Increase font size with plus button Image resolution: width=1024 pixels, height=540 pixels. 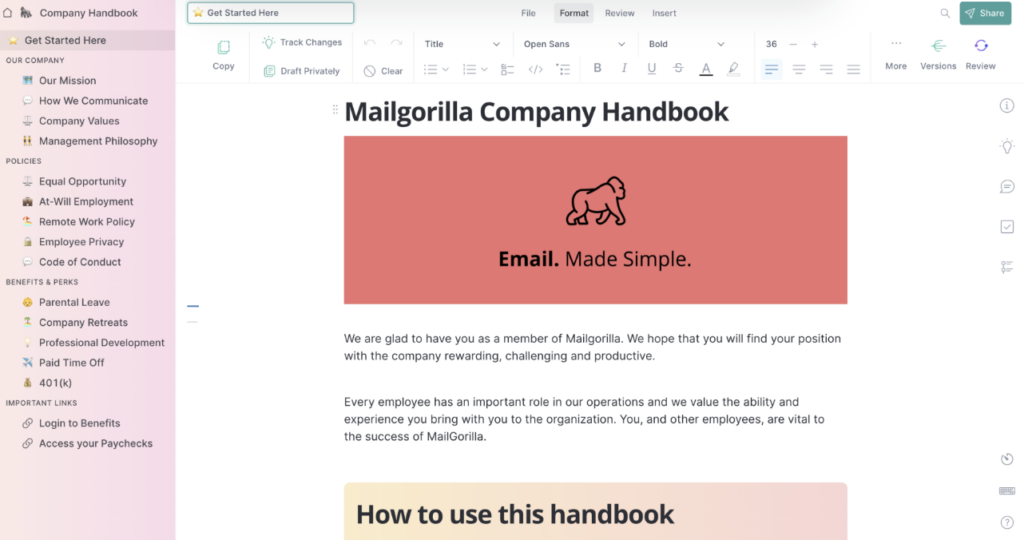coord(814,44)
